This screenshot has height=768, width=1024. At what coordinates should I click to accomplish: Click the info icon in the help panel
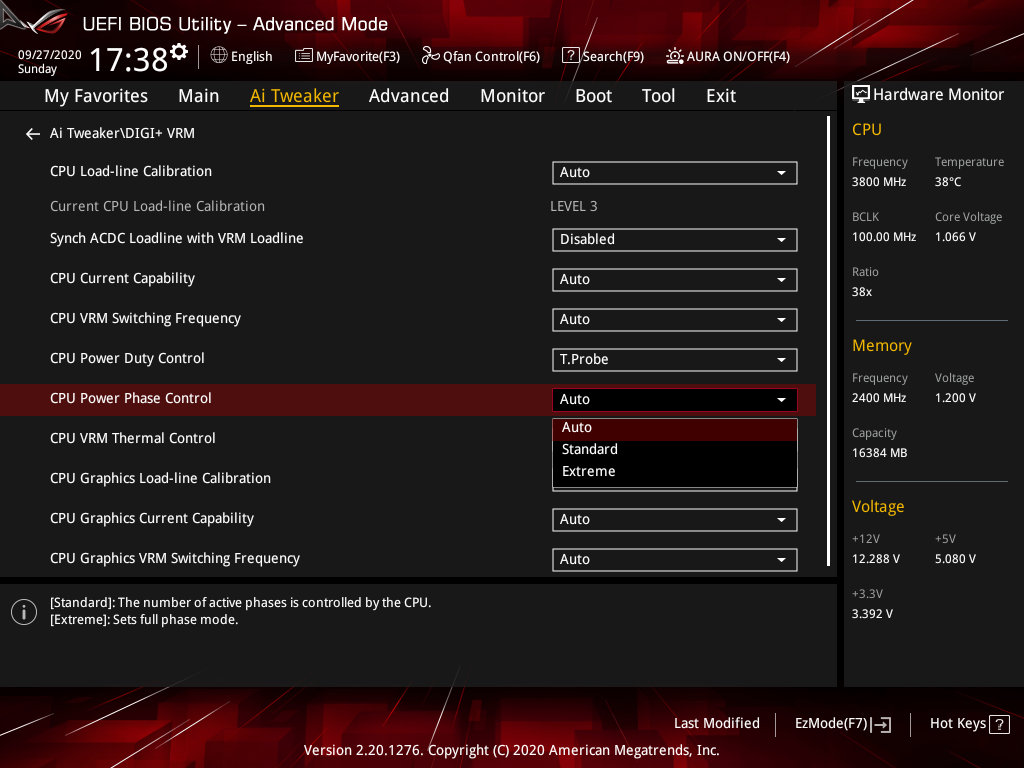(24, 611)
